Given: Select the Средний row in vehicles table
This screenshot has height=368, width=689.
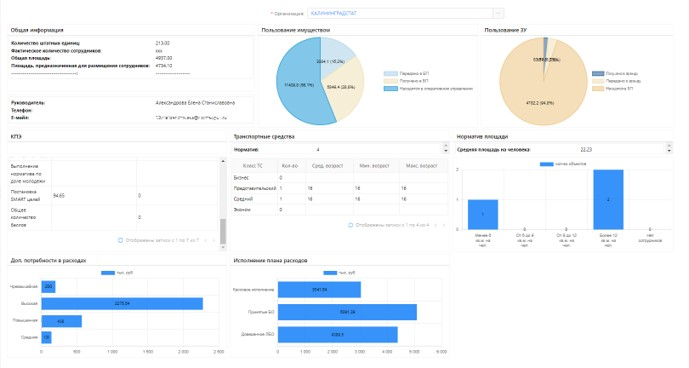Looking at the screenshot, I should click(340, 199).
